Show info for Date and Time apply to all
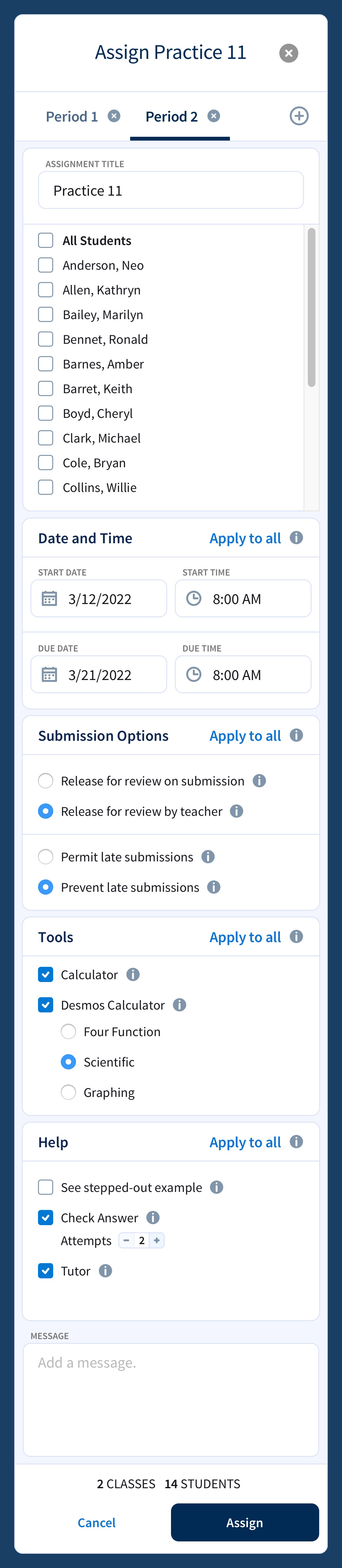The height and width of the screenshot is (1568, 342). (x=296, y=538)
